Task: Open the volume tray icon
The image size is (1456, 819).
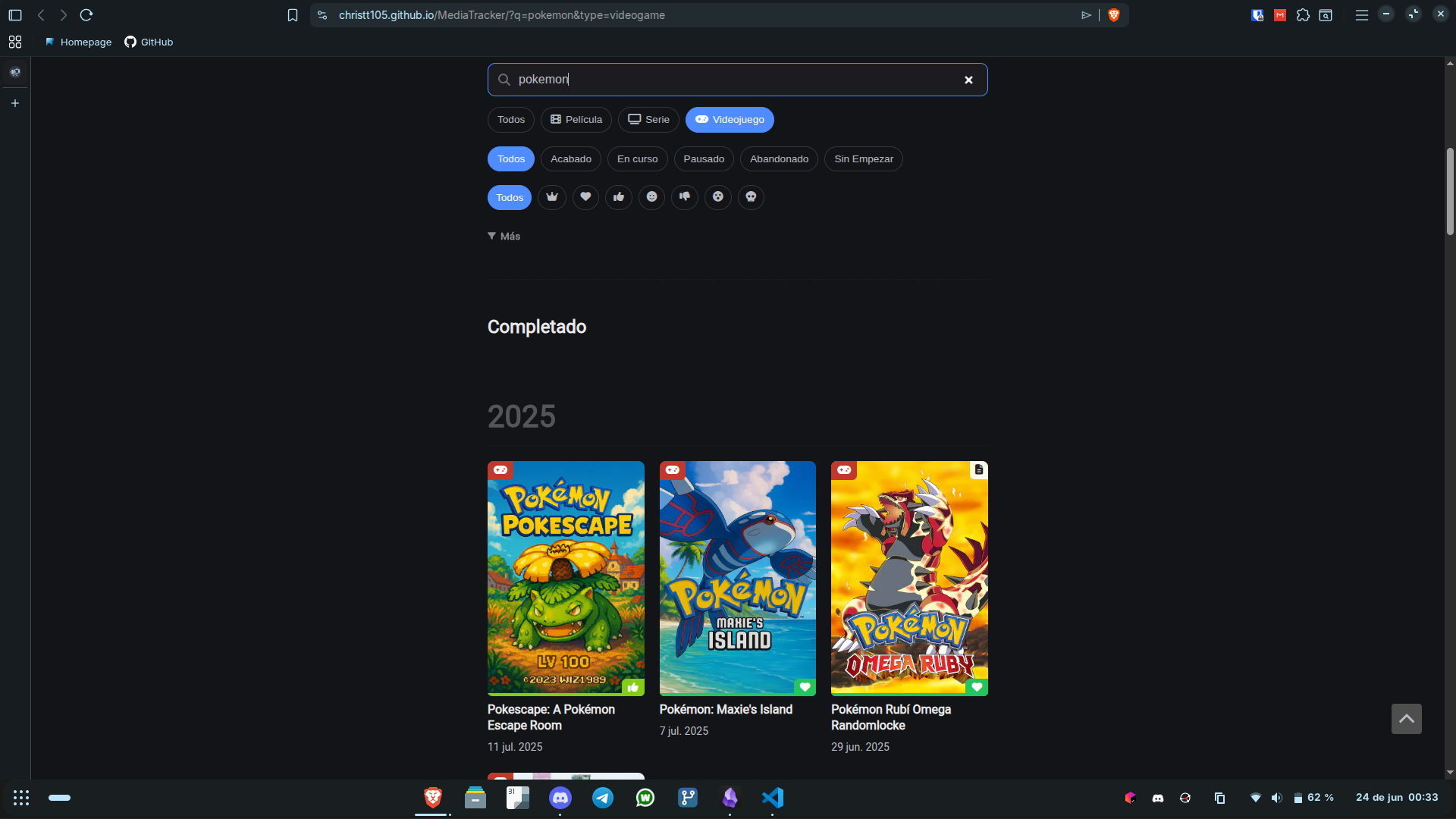Action: tap(1277, 798)
